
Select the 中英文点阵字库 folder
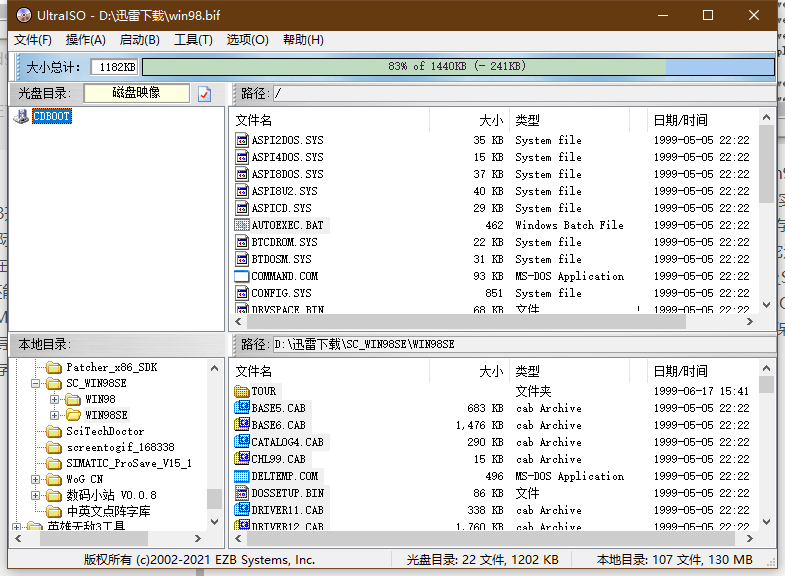(108, 511)
